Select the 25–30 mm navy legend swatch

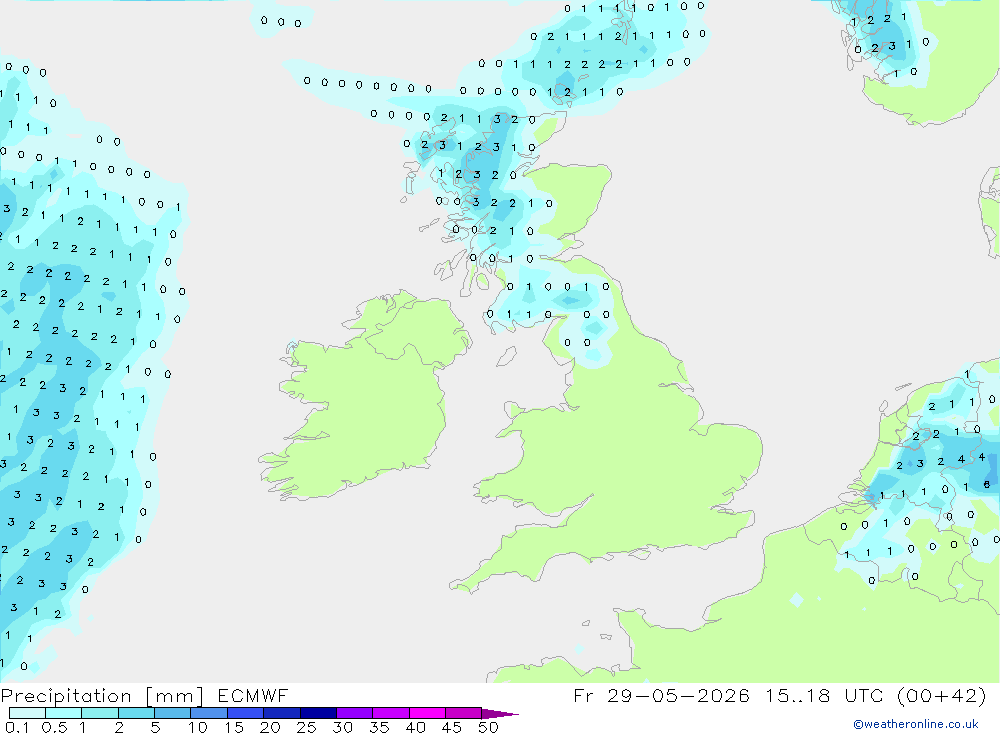tap(318, 713)
